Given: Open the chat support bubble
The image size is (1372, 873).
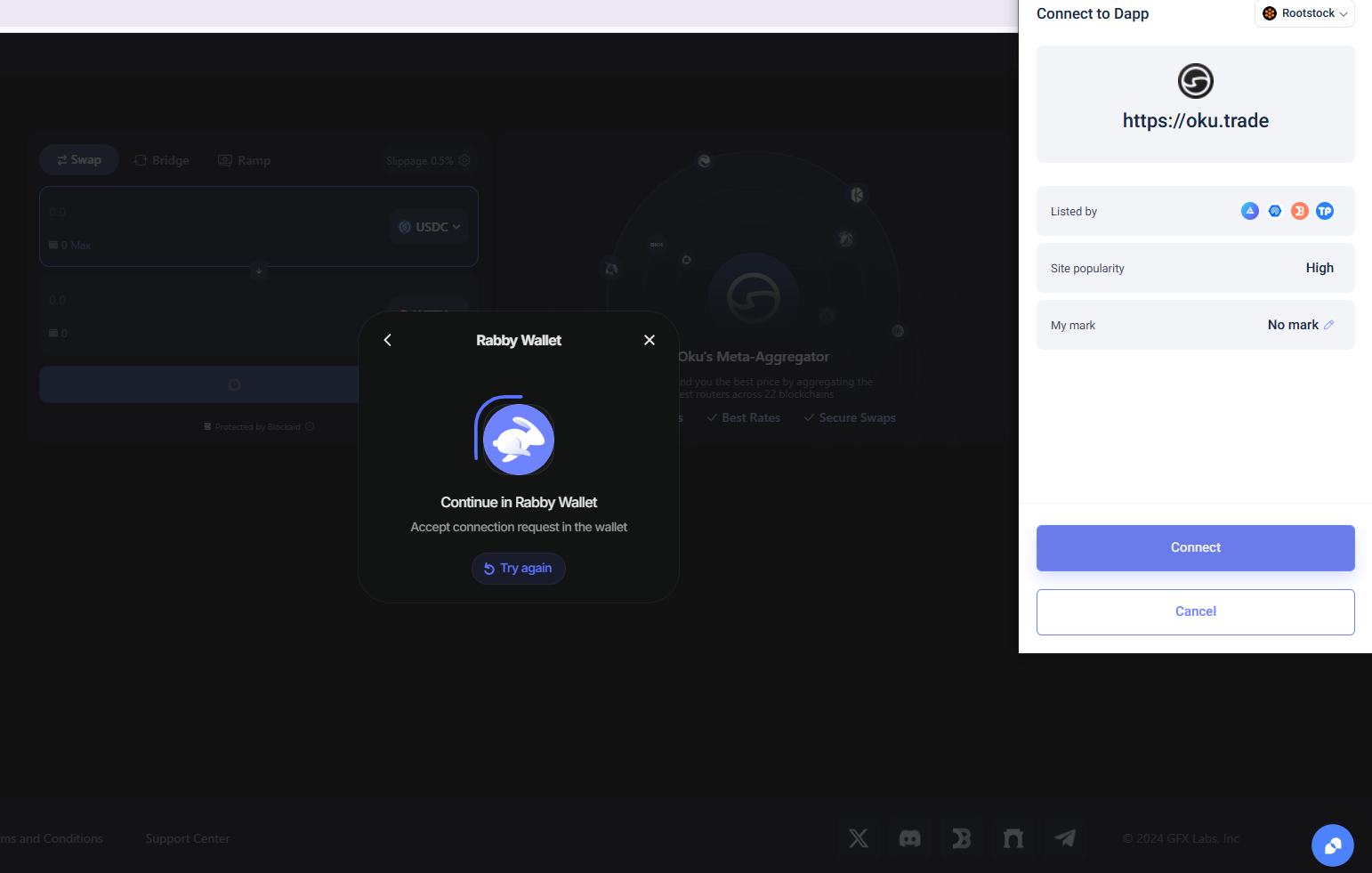Looking at the screenshot, I should coord(1332,845).
